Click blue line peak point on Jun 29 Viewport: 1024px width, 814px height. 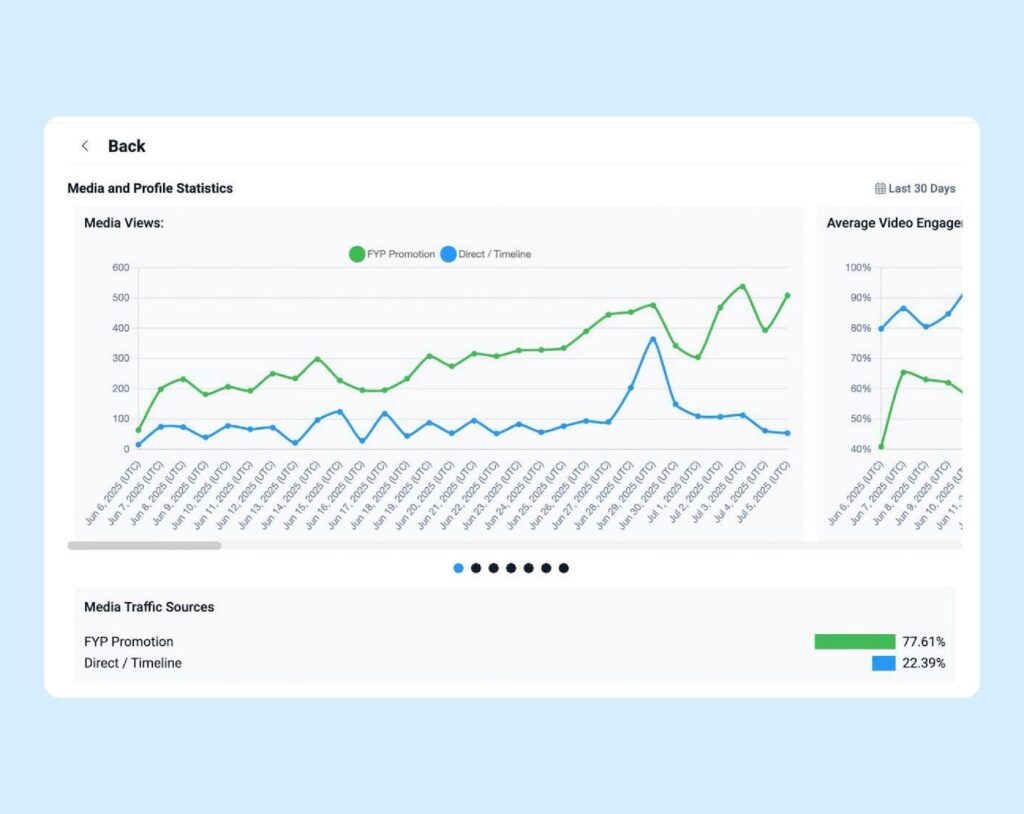[x=653, y=339]
